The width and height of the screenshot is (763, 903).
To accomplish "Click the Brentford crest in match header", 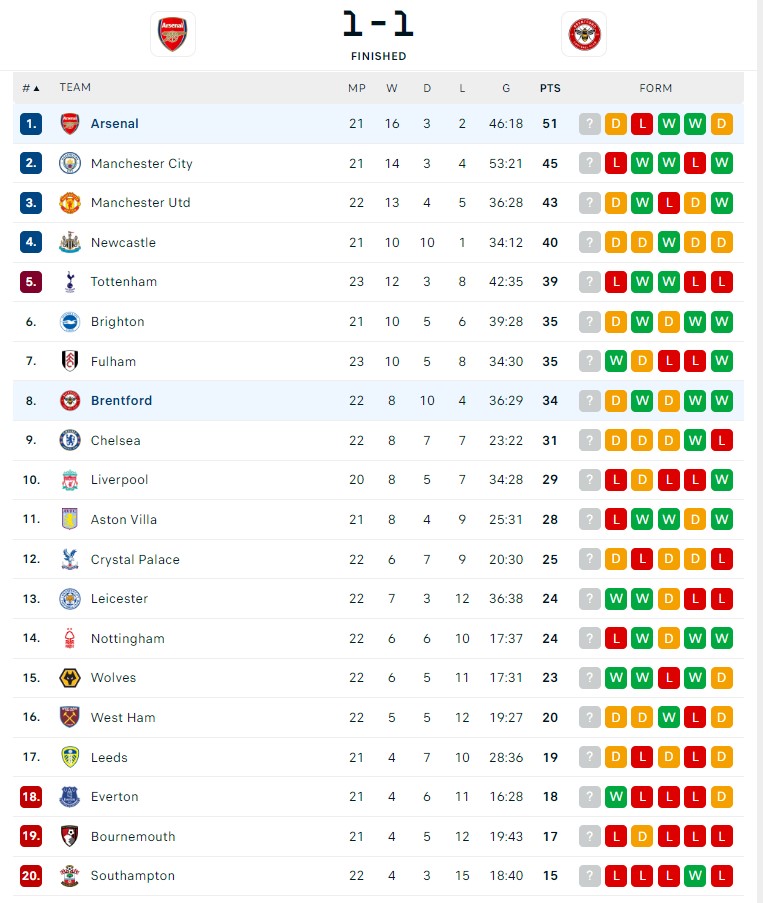I will (584, 34).
